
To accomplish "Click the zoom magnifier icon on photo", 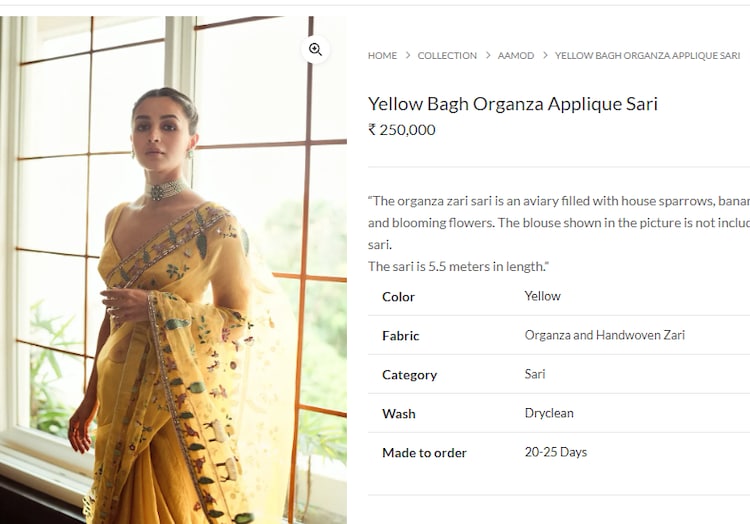I will [x=315, y=49].
